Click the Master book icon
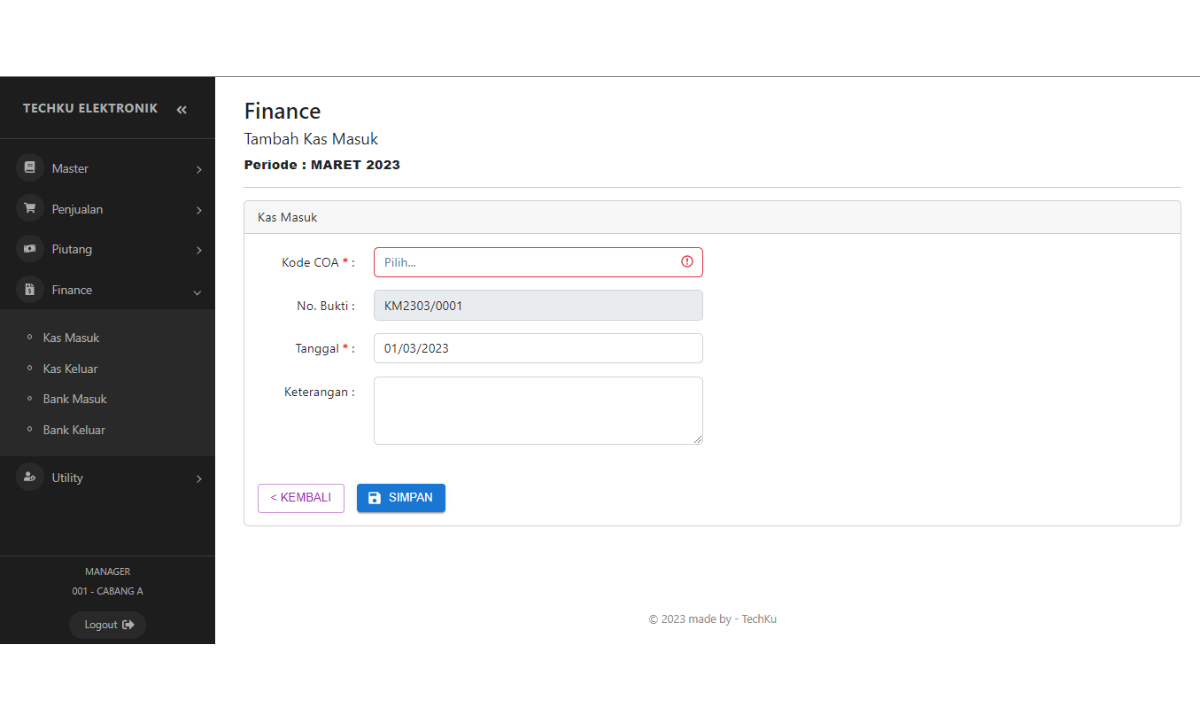 click(x=30, y=168)
